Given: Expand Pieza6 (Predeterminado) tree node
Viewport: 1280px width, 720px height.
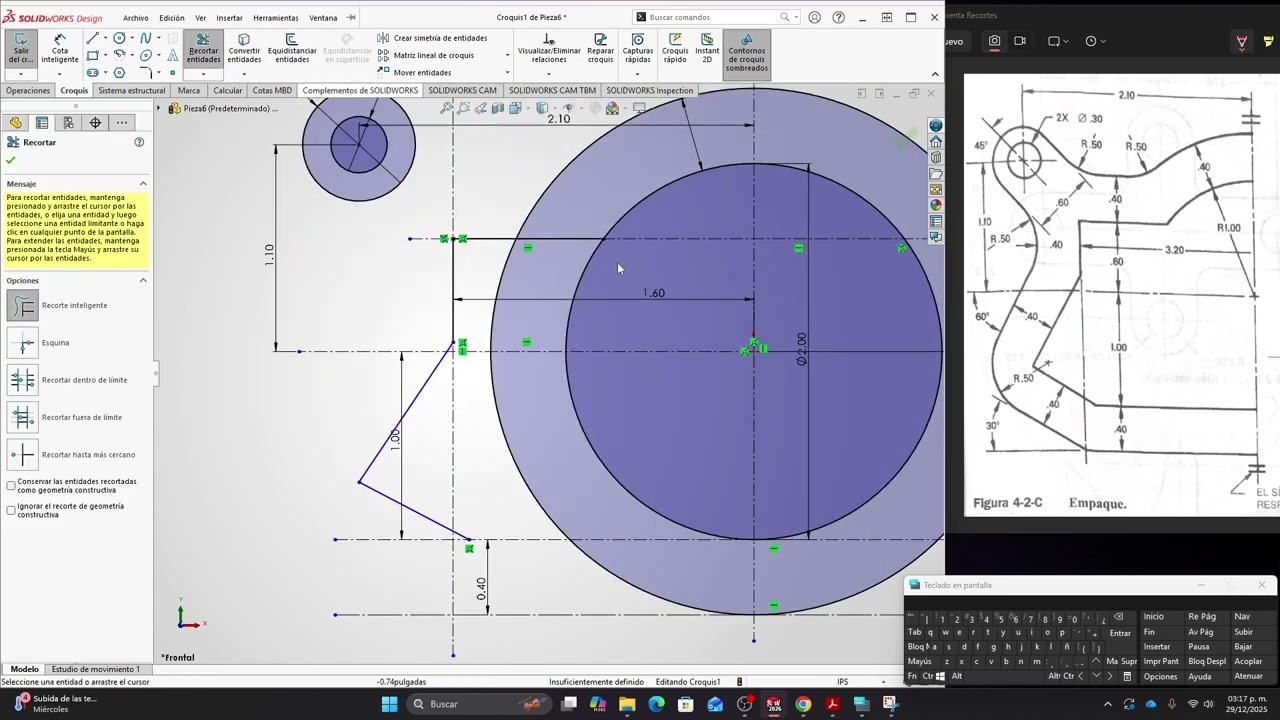Looking at the screenshot, I should (158, 108).
